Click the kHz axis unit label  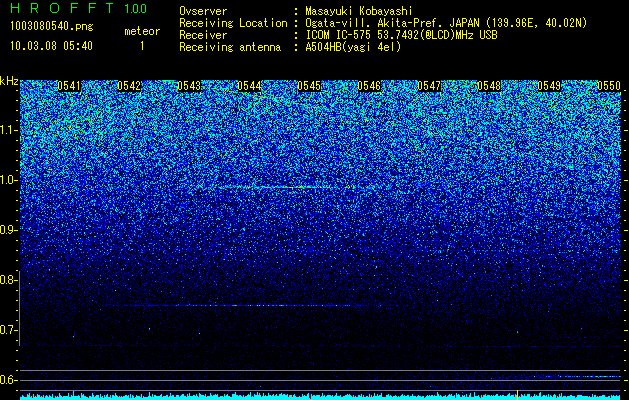point(9,81)
